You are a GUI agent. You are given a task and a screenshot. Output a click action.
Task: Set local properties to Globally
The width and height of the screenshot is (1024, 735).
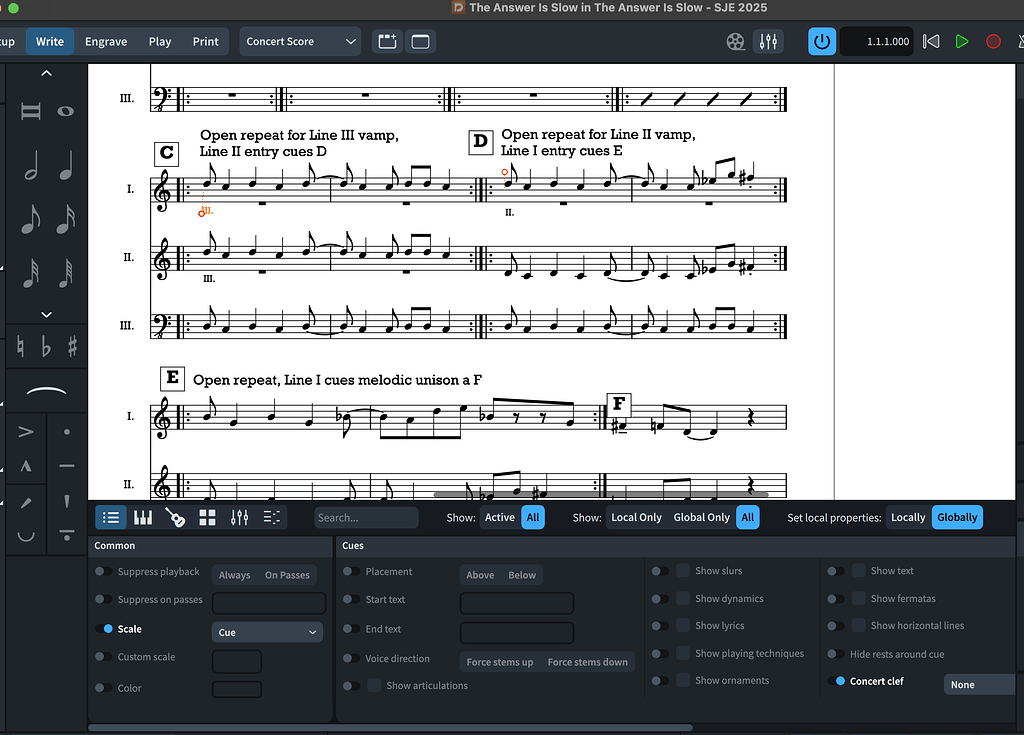[x=956, y=517]
